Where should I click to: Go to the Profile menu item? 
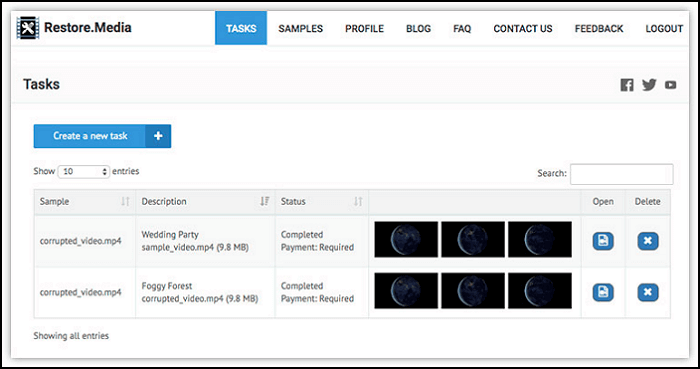click(x=364, y=29)
